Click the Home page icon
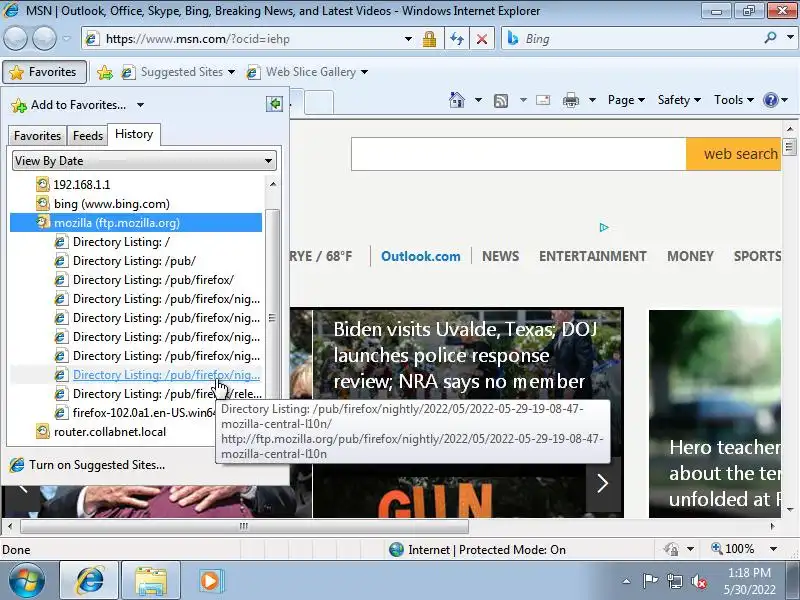800x600 pixels. click(457, 100)
